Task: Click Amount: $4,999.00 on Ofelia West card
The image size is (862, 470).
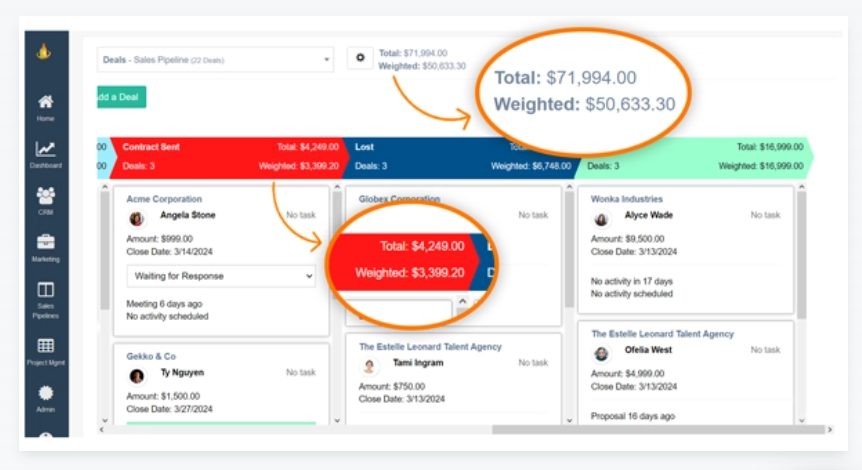Action: tap(627, 374)
